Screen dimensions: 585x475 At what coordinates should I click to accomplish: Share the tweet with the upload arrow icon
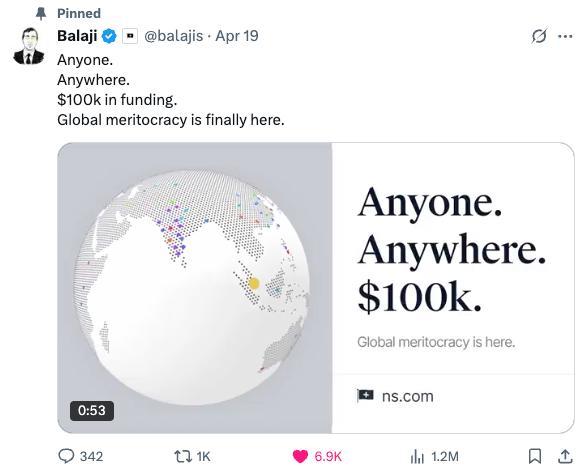point(565,456)
